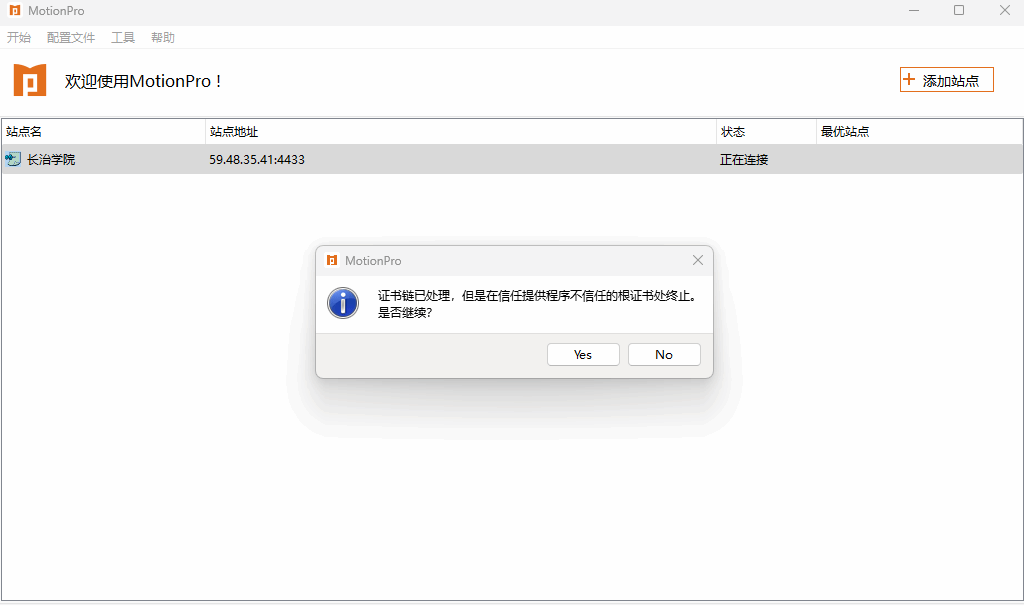
Task: Sort by the 站点地址 column header
Action: (234, 132)
